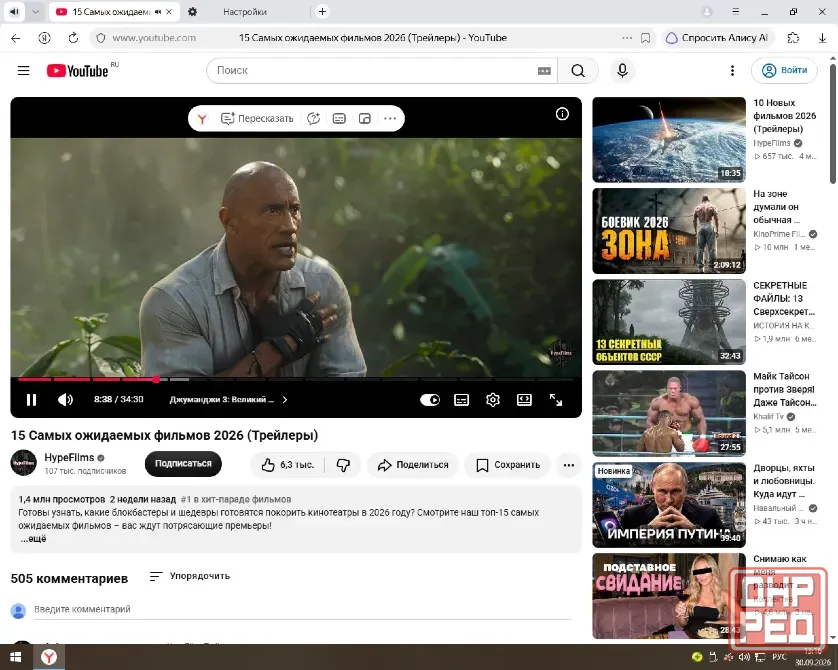Expand the chapter "Джуманджи 3: Великий" list
The image size is (838, 670).
[x=228, y=400]
